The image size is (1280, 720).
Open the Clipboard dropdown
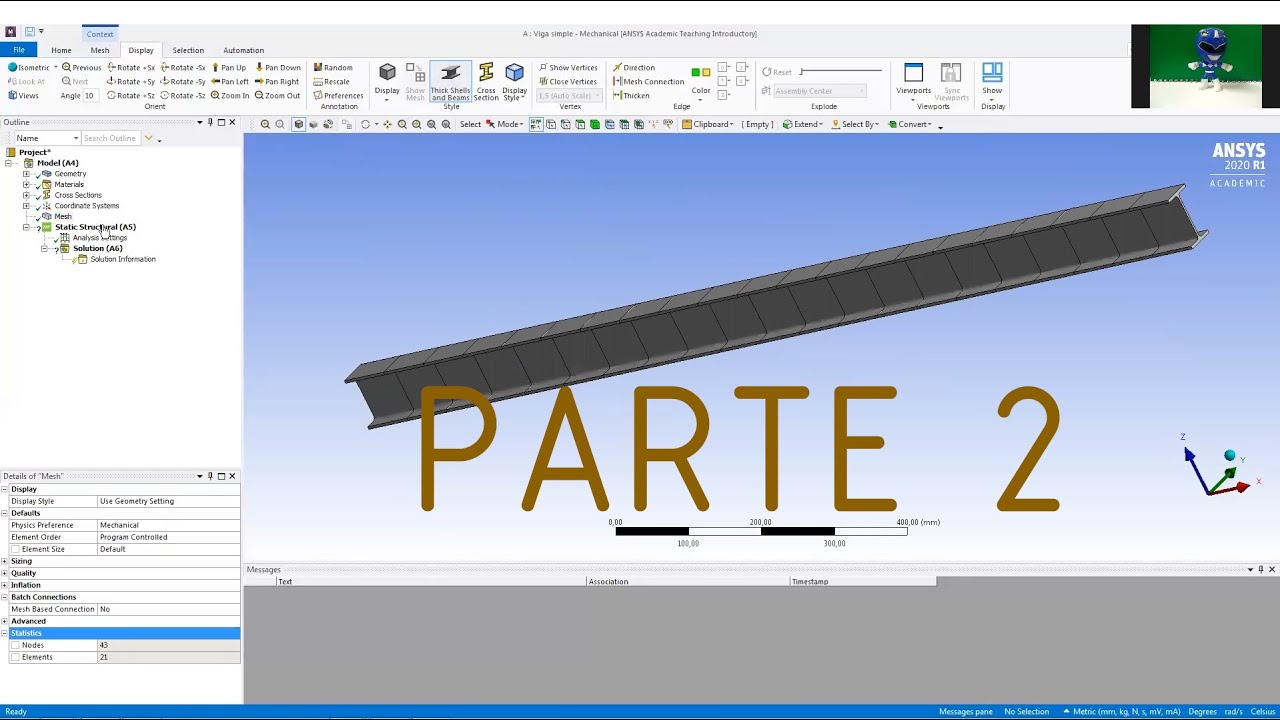click(x=708, y=124)
